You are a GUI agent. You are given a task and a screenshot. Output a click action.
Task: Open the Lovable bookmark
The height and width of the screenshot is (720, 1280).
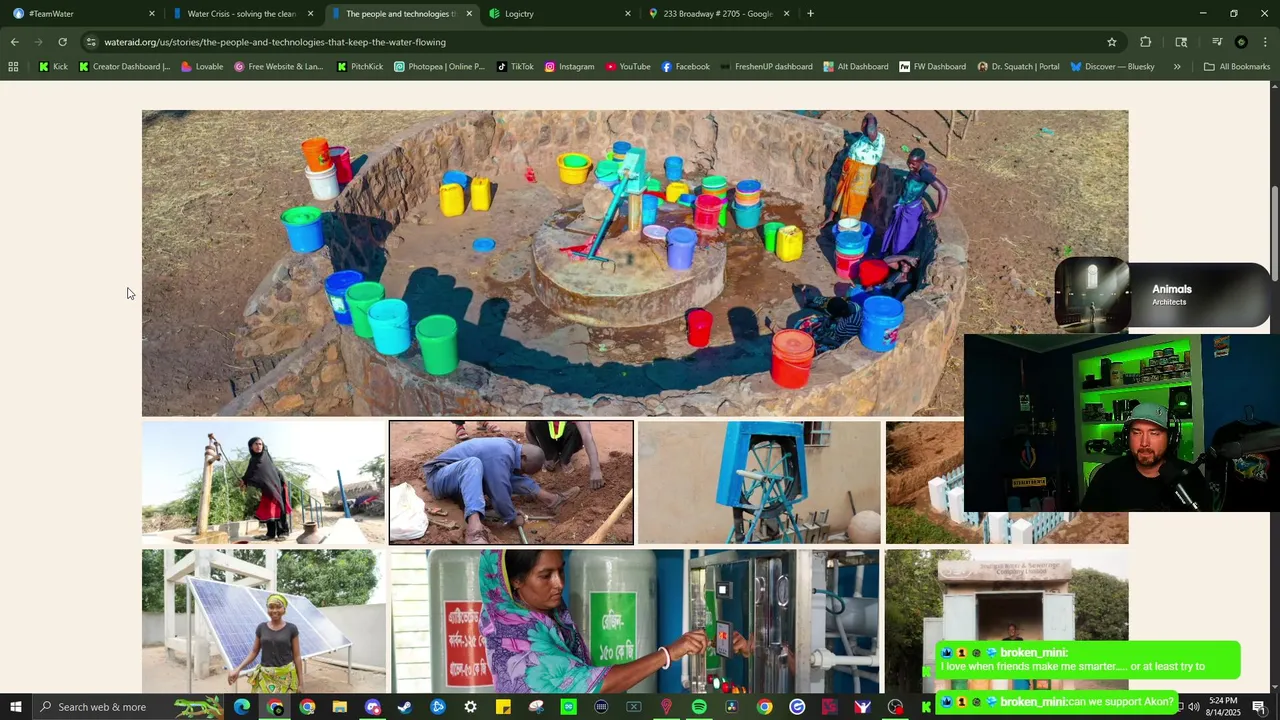tap(202, 67)
